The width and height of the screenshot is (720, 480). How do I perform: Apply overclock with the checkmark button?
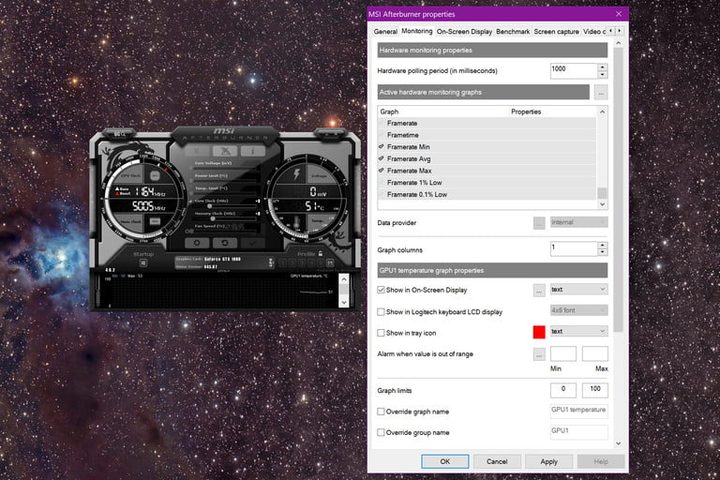pos(252,243)
